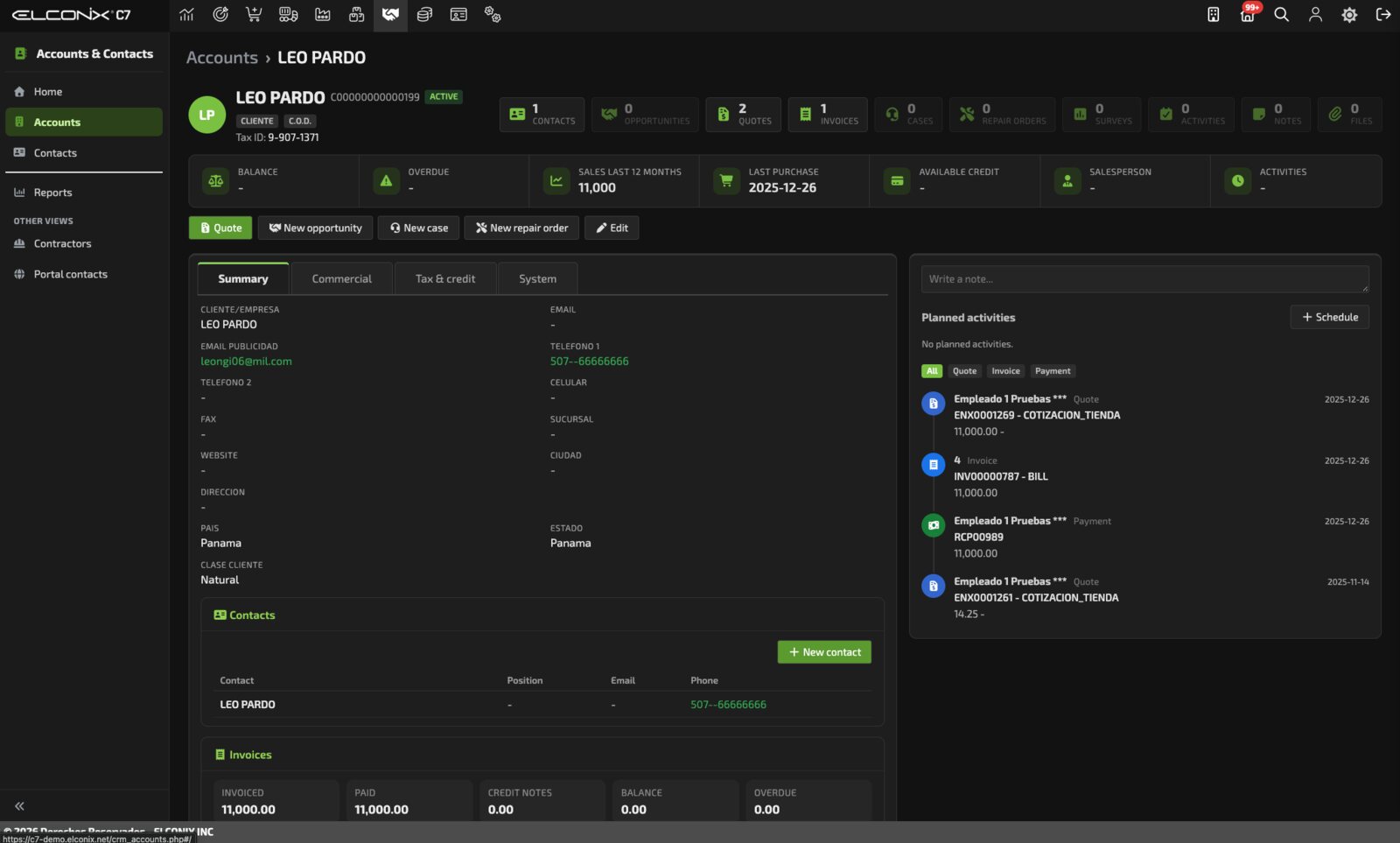This screenshot has width=1400, height=843.
Task: Open the inventory boxes module icon
Action: (356, 15)
